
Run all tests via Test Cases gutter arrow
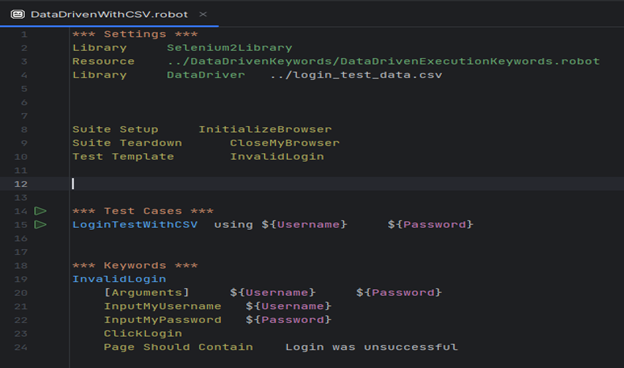tap(40, 211)
